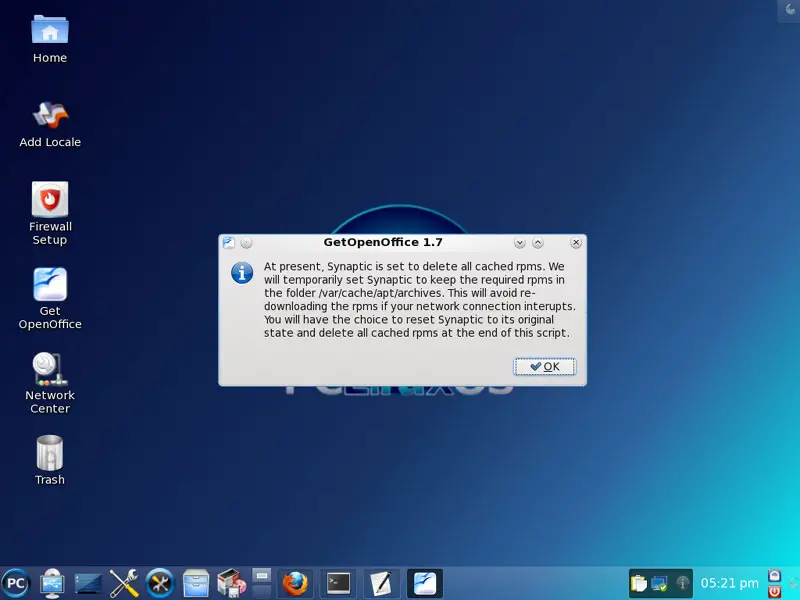Open the Home folder desktop icon
The width and height of the screenshot is (800, 600).
point(50,39)
